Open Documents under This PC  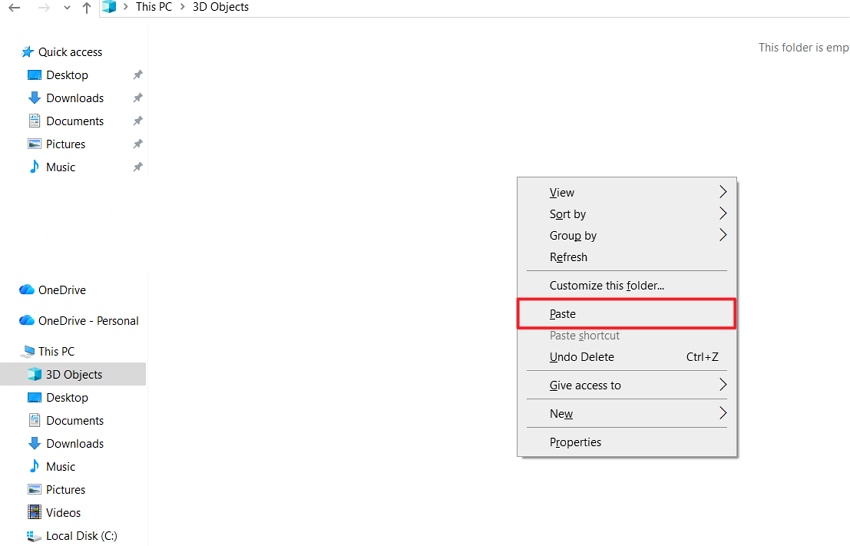pyautogui.click(x=75, y=421)
